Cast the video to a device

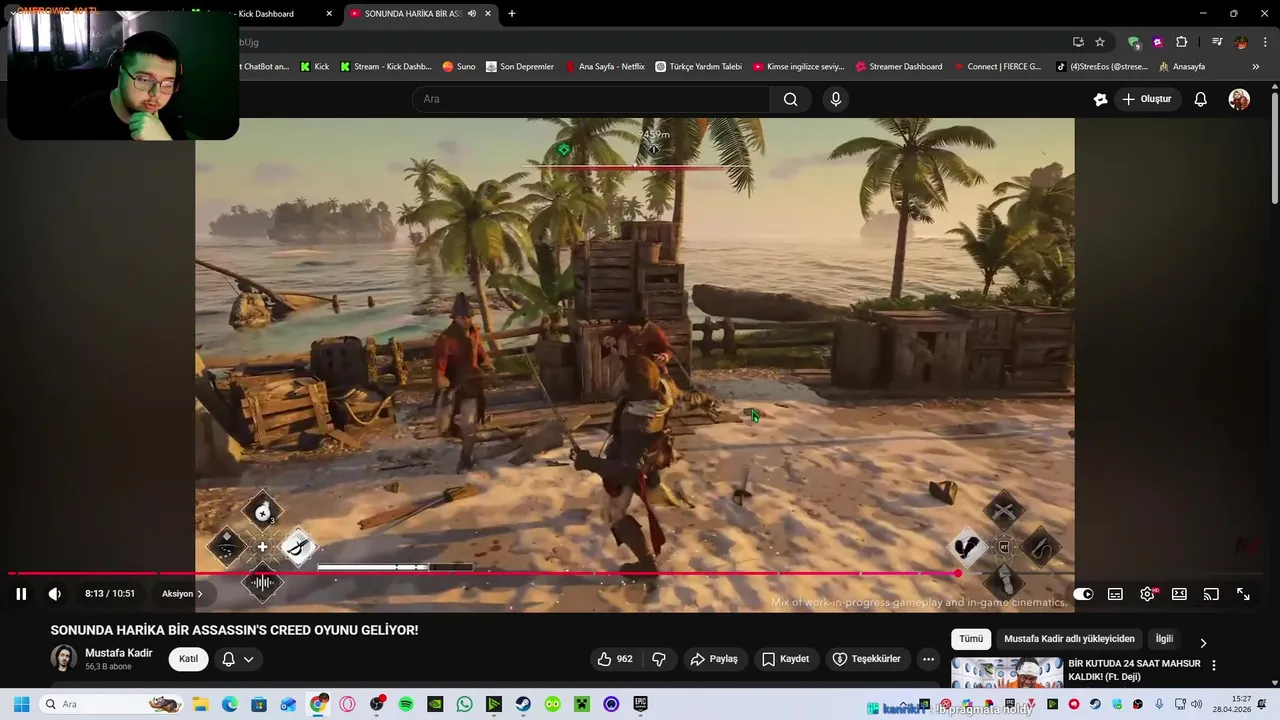(x=1211, y=594)
